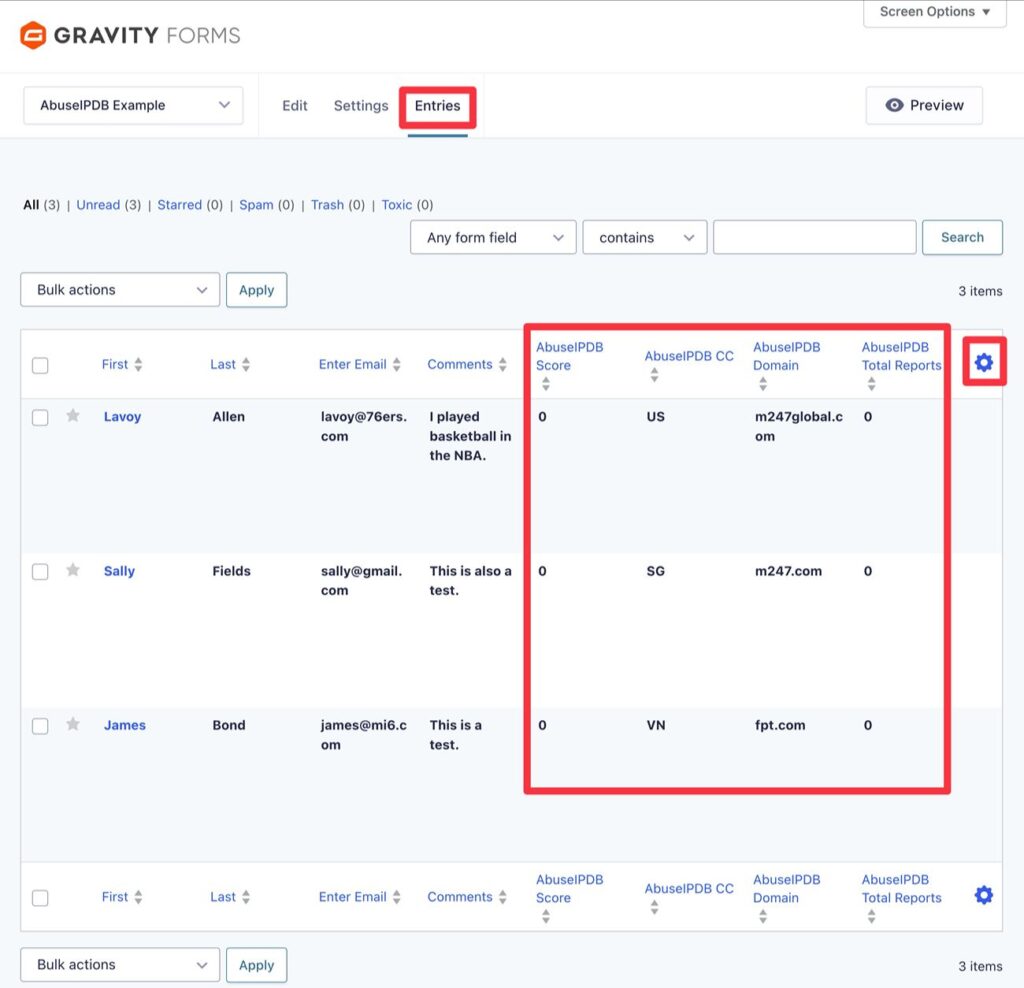The image size is (1024, 988).
Task: Open the AbuseIPDB Example form switcher
Action: [133, 105]
